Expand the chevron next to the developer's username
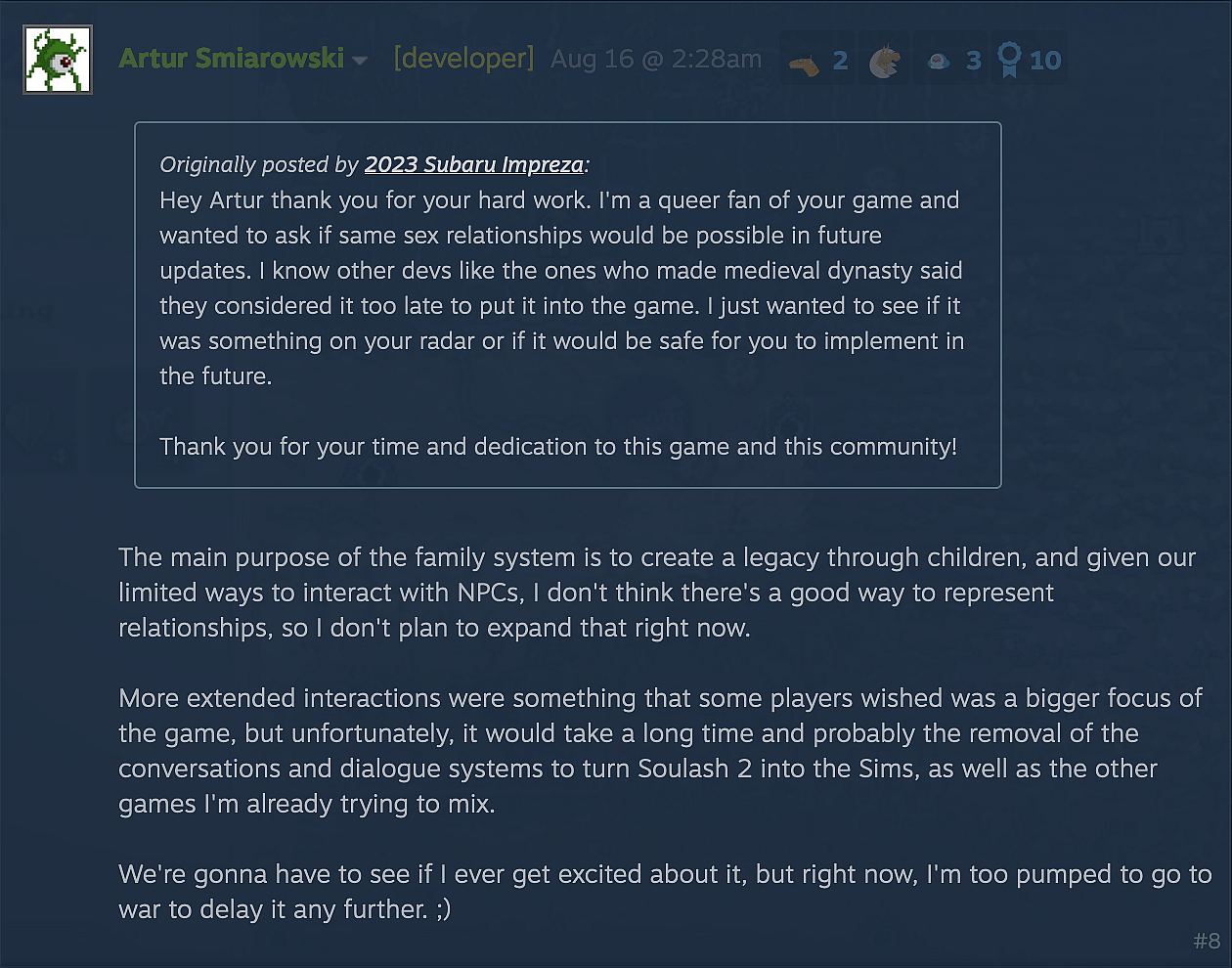The image size is (1232, 968). (x=361, y=61)
